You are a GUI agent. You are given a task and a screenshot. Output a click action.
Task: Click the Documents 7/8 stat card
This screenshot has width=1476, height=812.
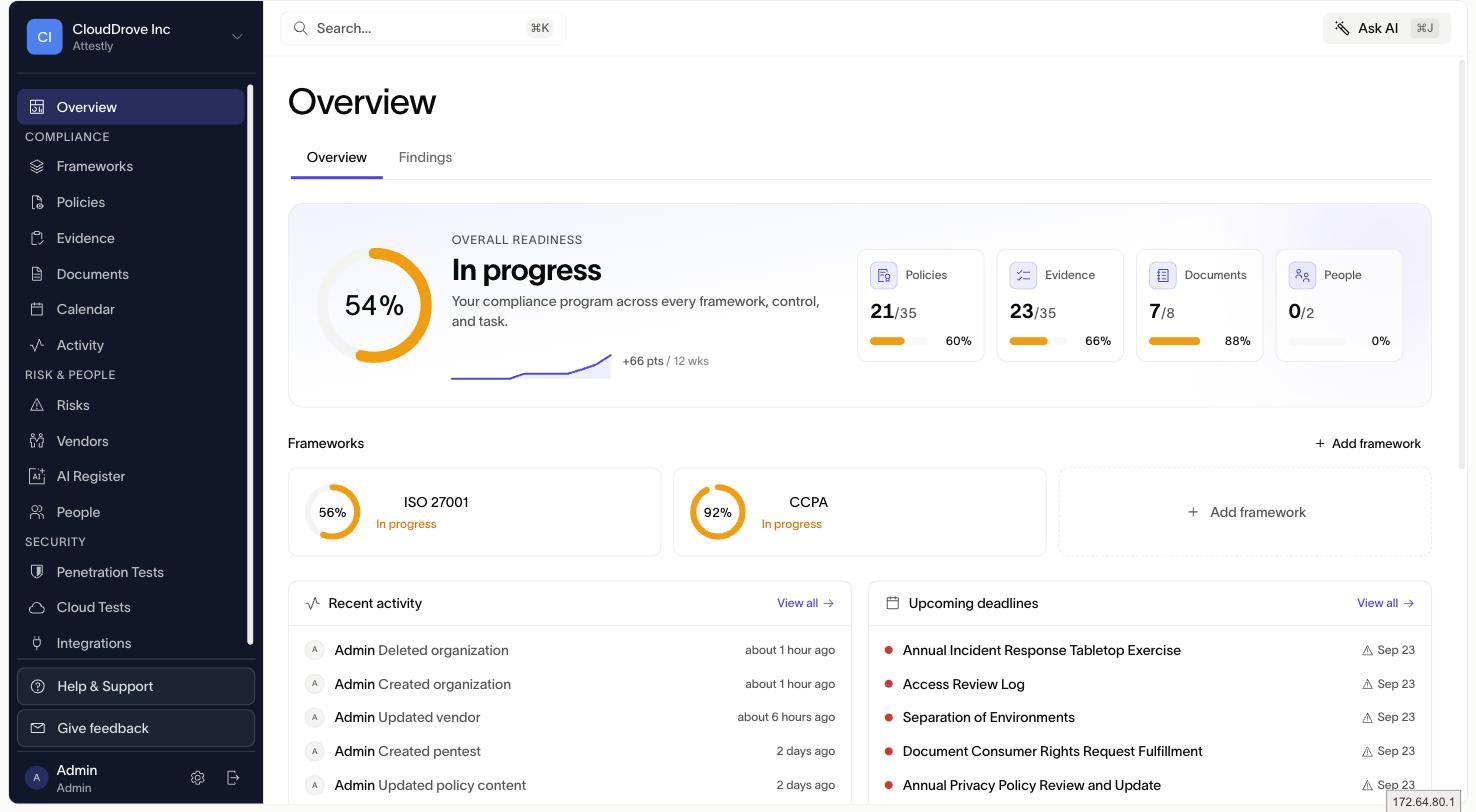1200,305
